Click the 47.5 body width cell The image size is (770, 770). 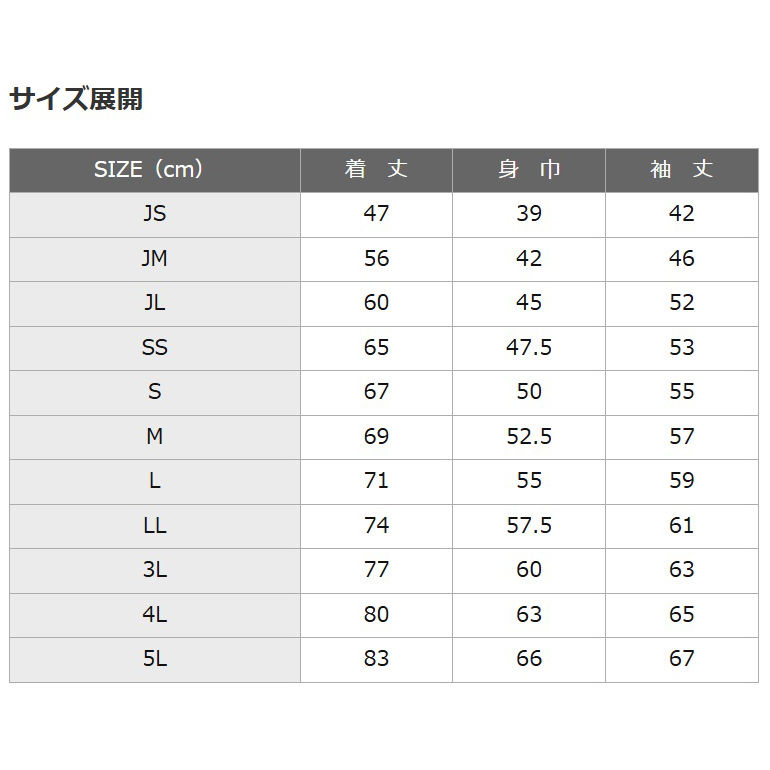529,348
